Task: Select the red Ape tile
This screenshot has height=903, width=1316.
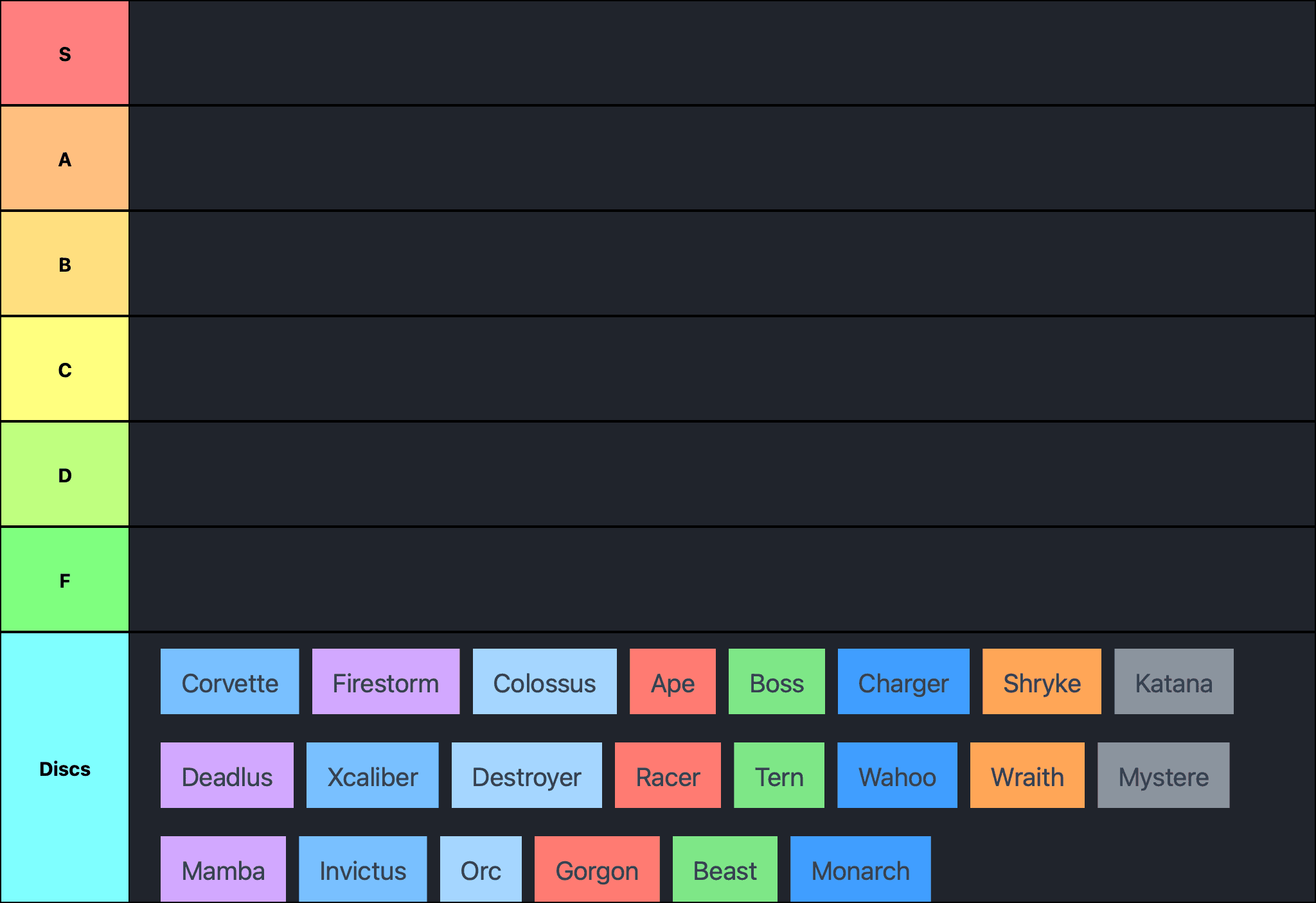Action: click(672, 682)
